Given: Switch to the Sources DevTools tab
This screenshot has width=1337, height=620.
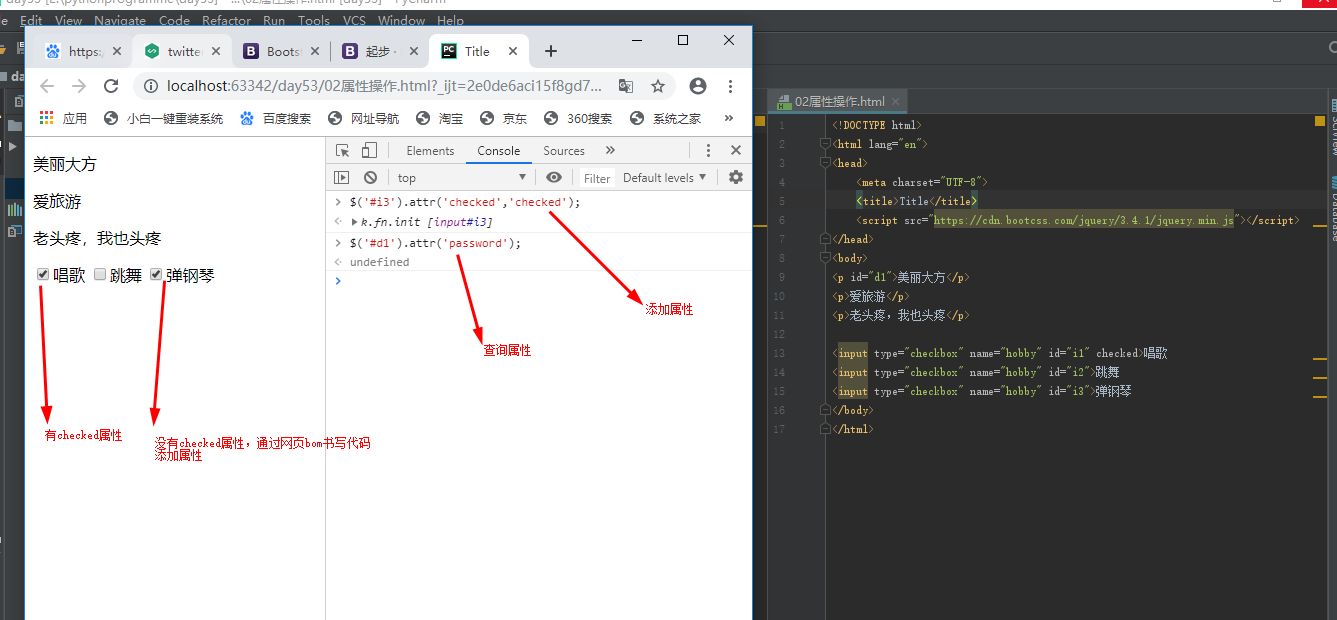Looking at the screenshot, I should click(564, 150).
